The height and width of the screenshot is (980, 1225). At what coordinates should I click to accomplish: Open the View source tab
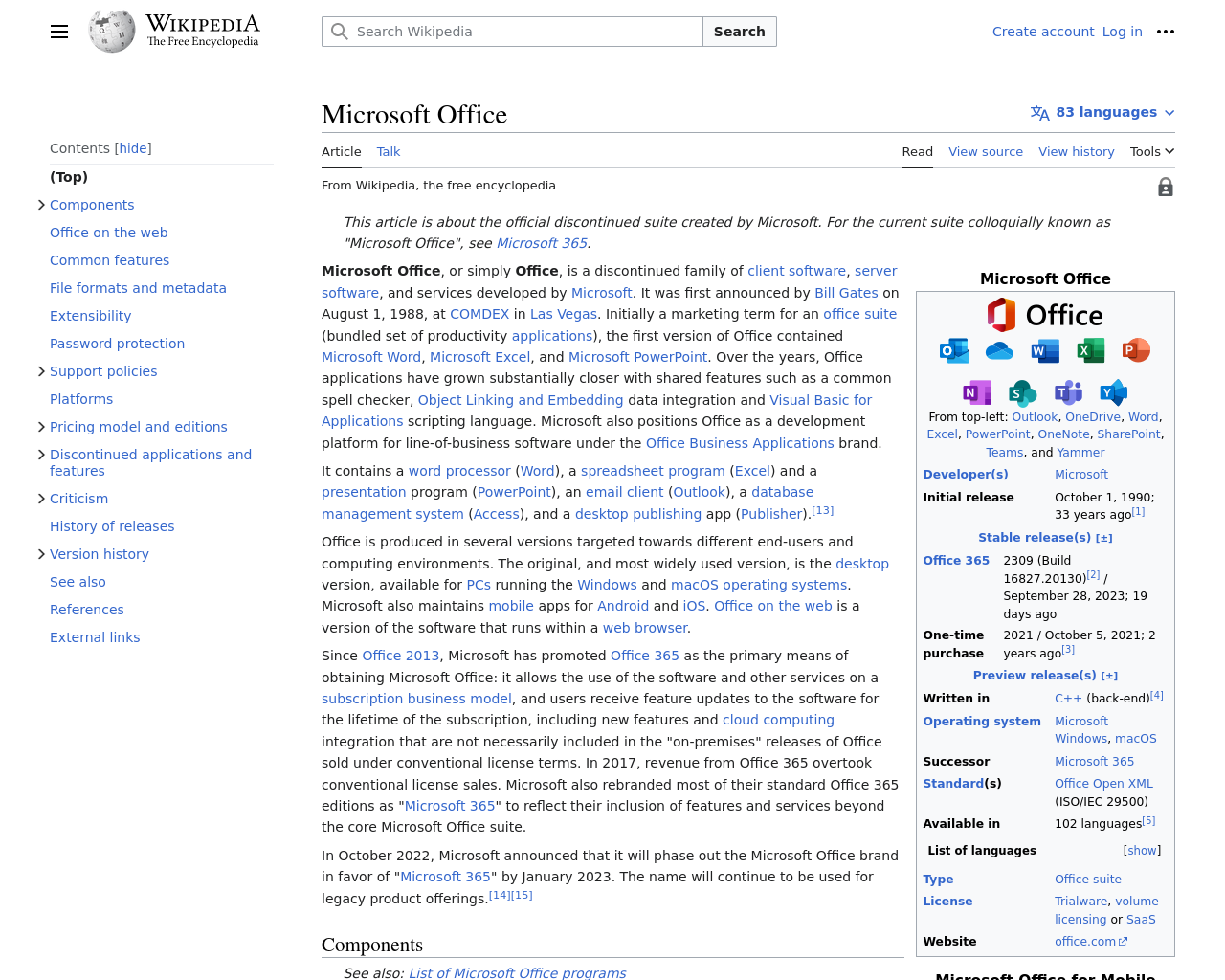pyautogui.click(x=986, y=152)
